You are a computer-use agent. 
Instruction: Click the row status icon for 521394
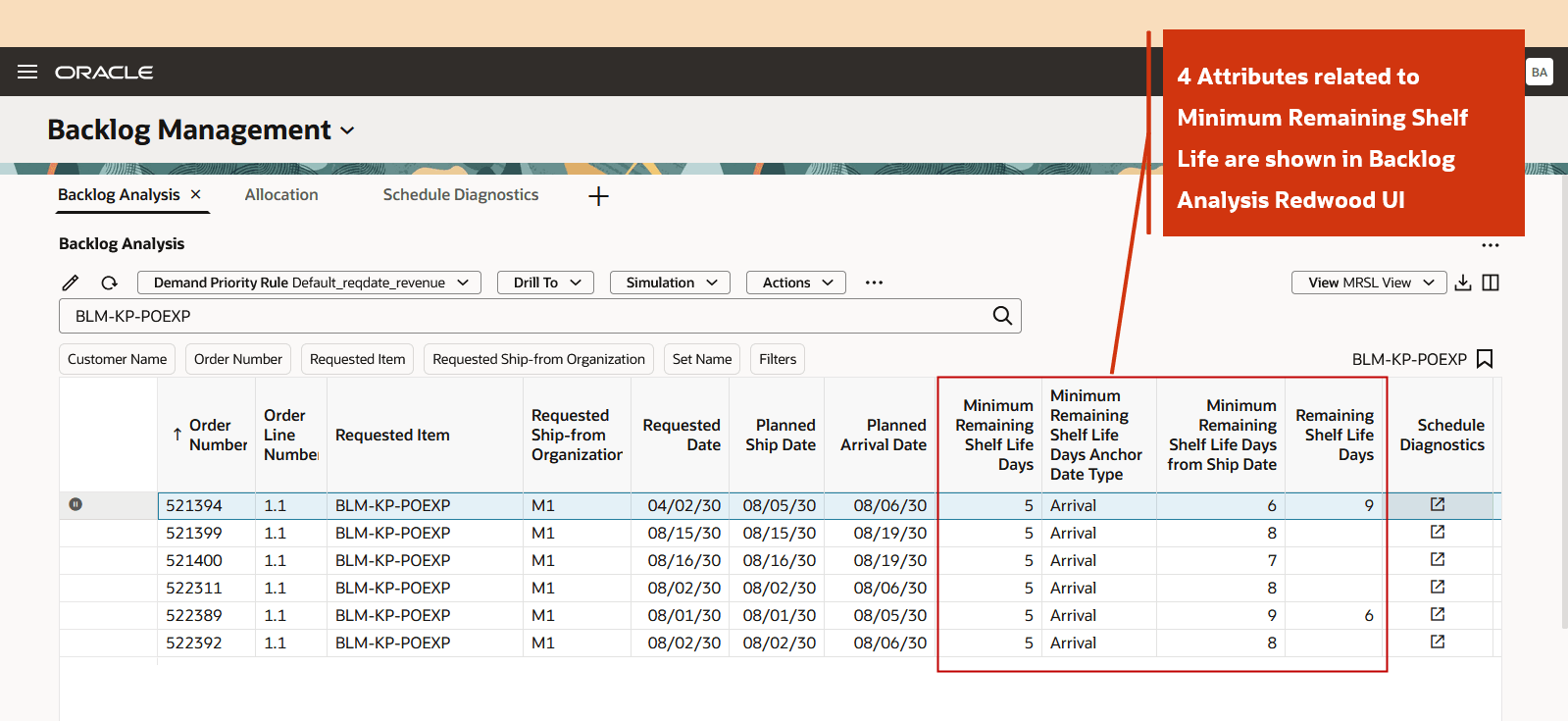[76, 504]
